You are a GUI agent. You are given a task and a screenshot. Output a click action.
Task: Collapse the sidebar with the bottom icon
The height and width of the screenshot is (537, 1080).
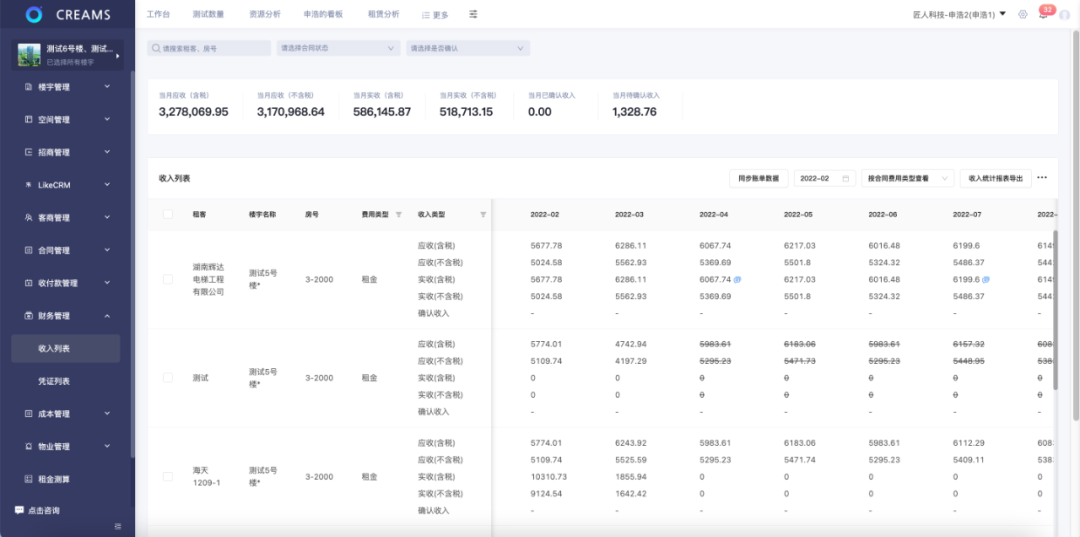[x=118, y=526]
